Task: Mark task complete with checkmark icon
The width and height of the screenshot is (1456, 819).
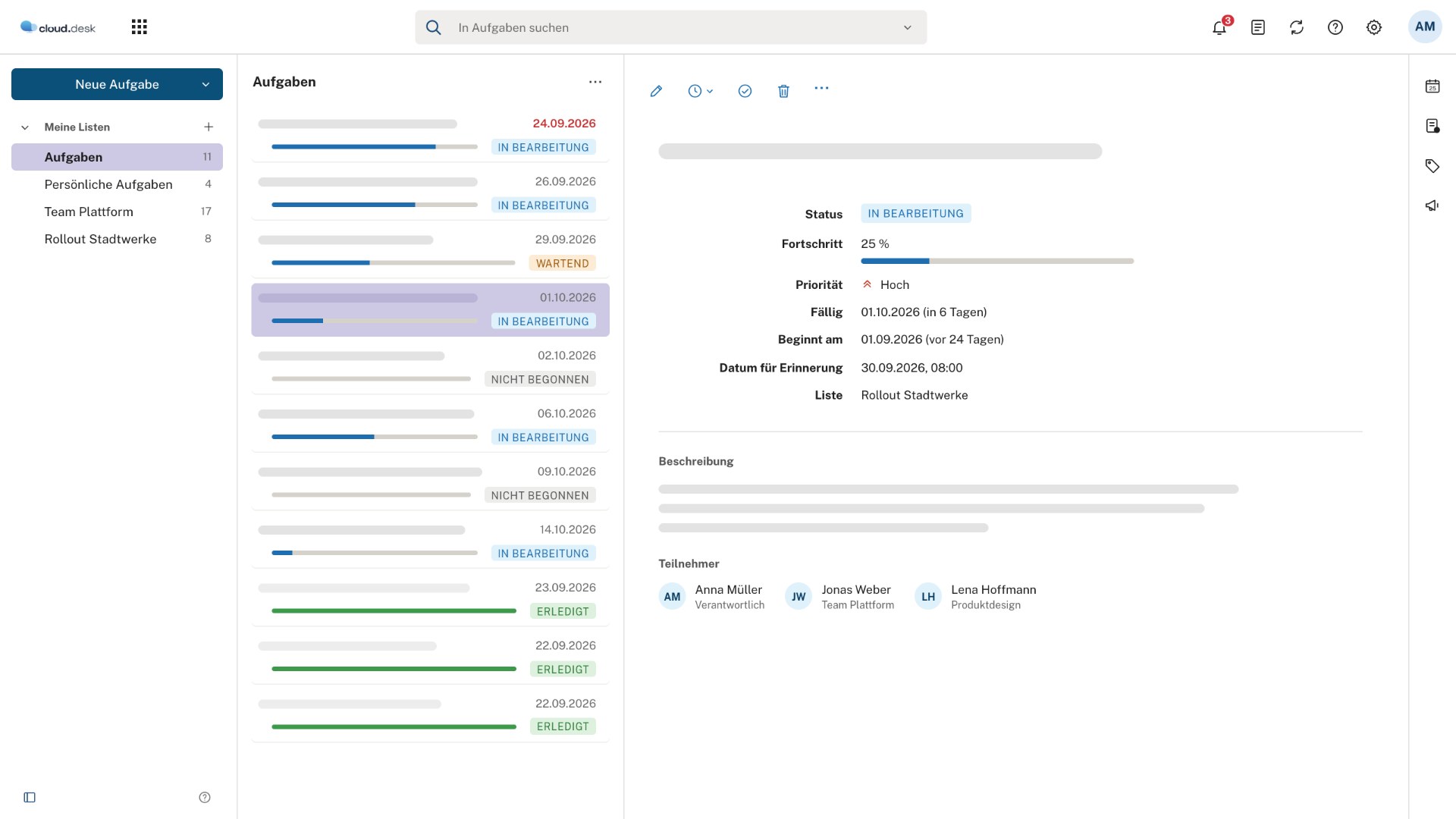Action: 745,91
